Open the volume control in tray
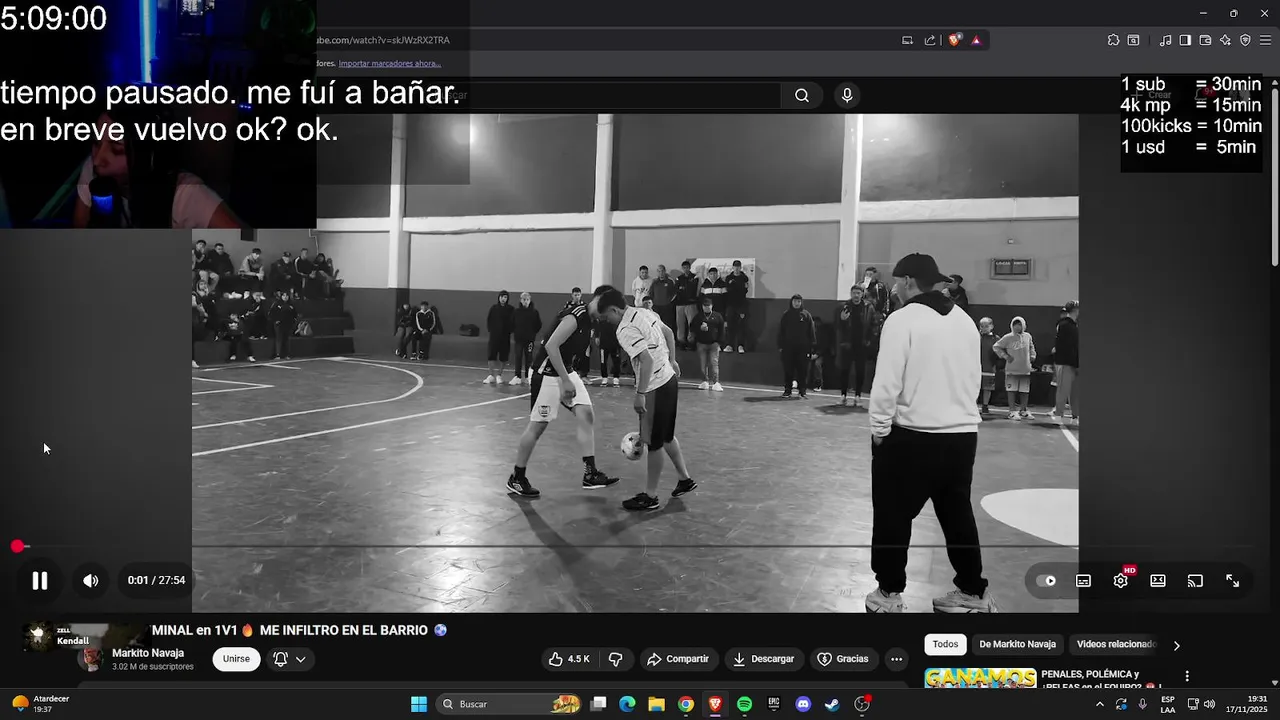The image size is (1280, 720). 1210,704
